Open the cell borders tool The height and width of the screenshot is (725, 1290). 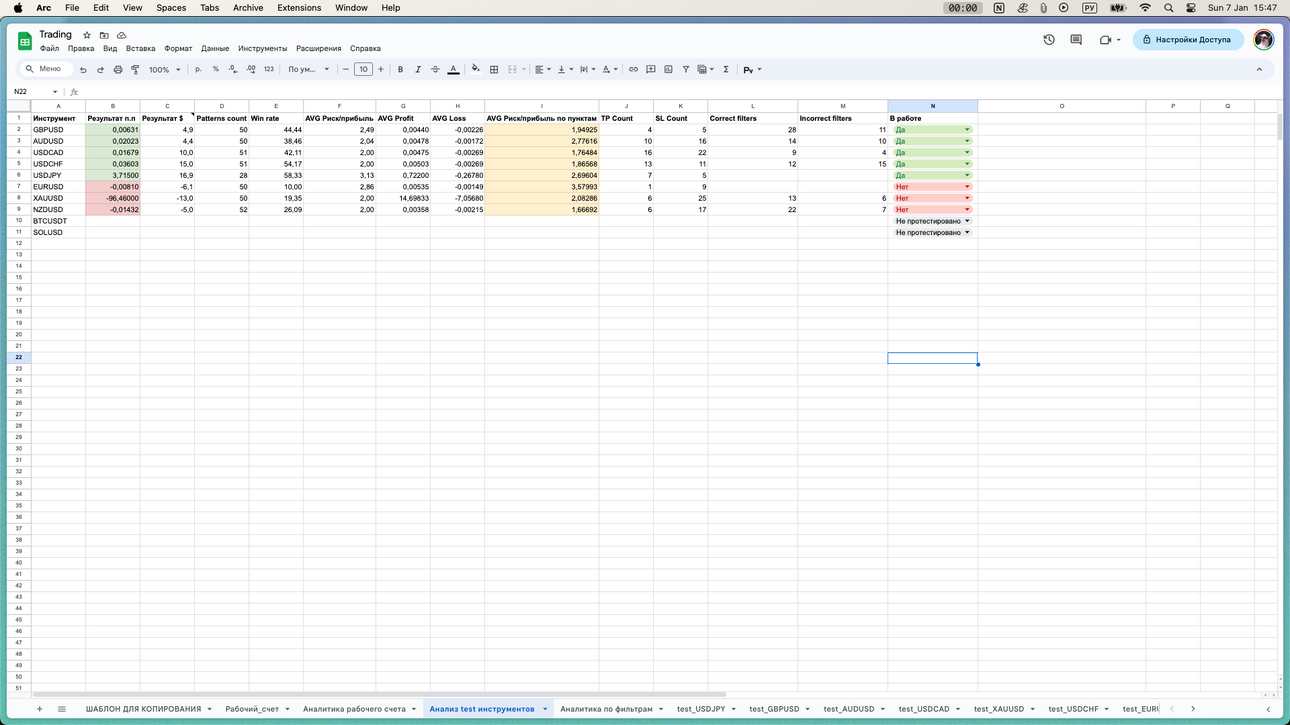point(494,70)
